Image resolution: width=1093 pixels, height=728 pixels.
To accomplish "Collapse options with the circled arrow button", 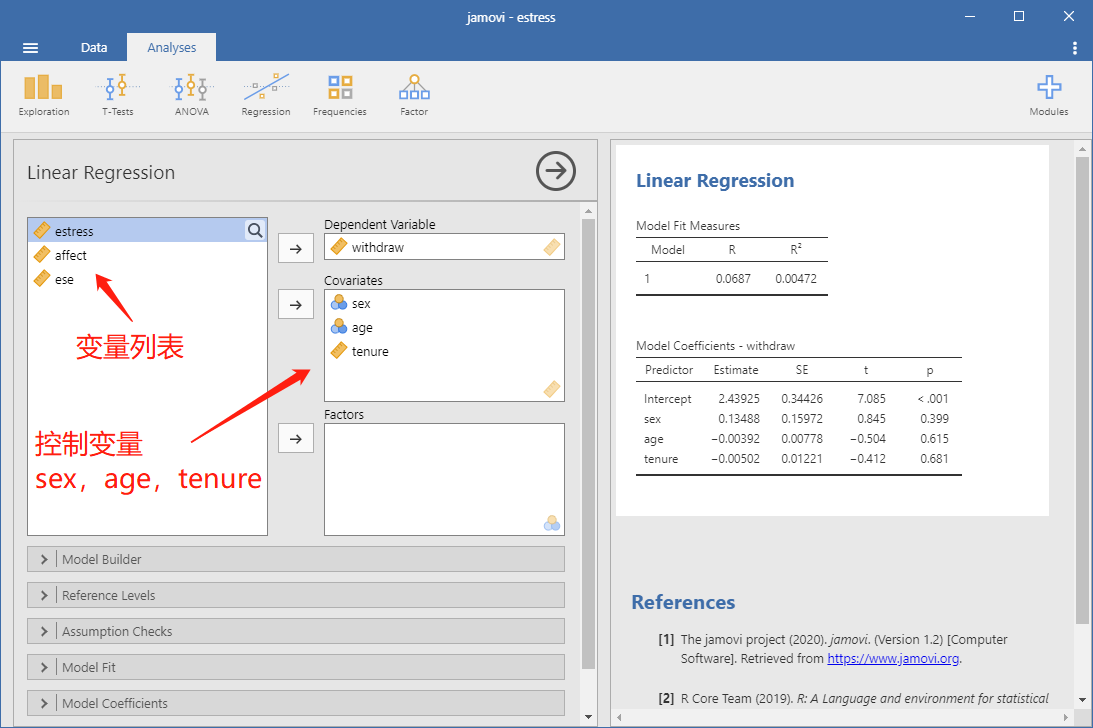I will click(x=556, y=171).
